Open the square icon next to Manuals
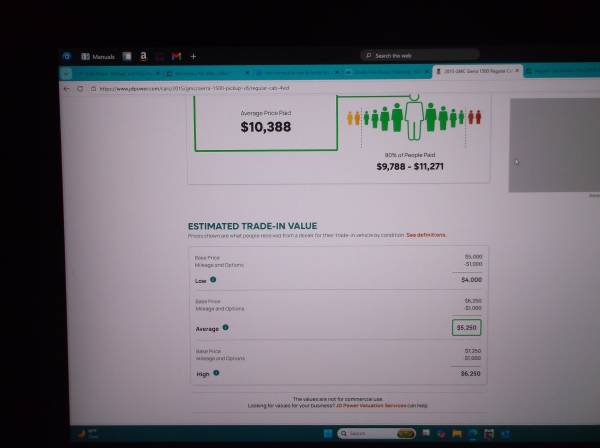The width and height of the screenshot is (600, 448). (127, 56)
